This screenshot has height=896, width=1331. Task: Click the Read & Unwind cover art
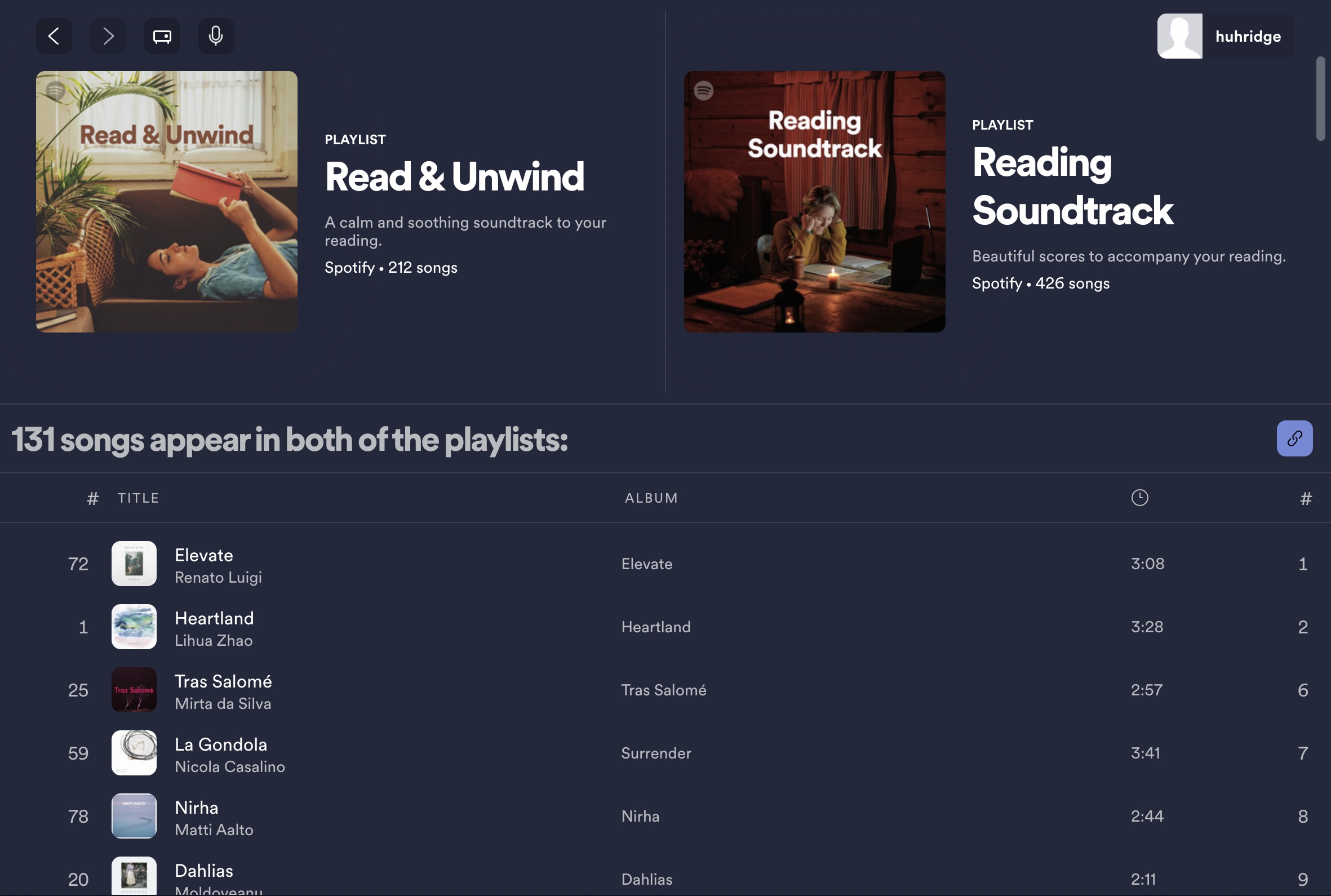[166, 201]
